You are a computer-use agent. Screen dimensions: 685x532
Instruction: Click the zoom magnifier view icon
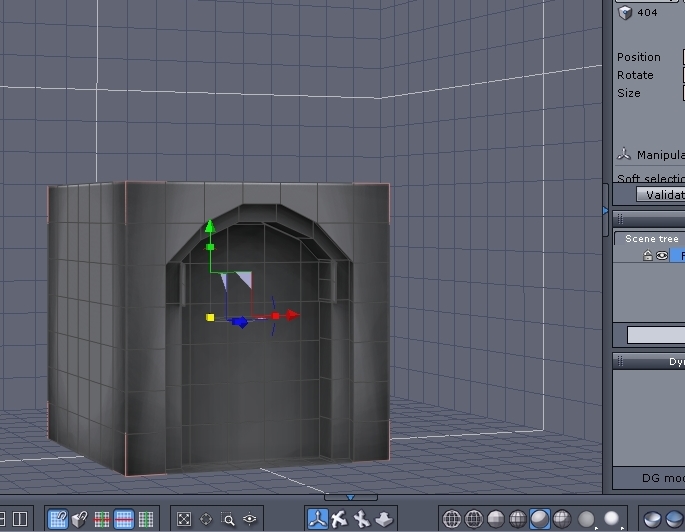point(228,519)
